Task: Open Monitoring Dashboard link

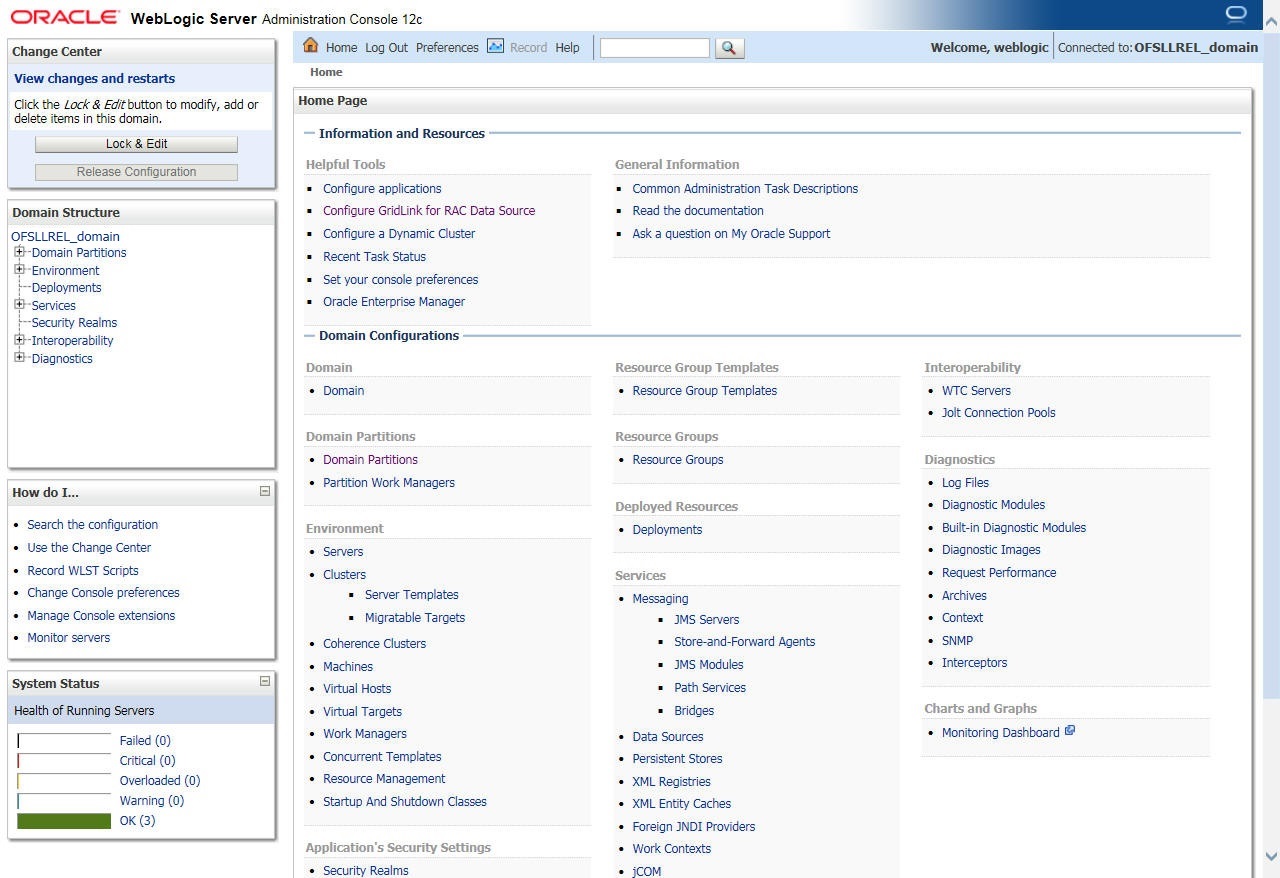Action: (1000, 733)
